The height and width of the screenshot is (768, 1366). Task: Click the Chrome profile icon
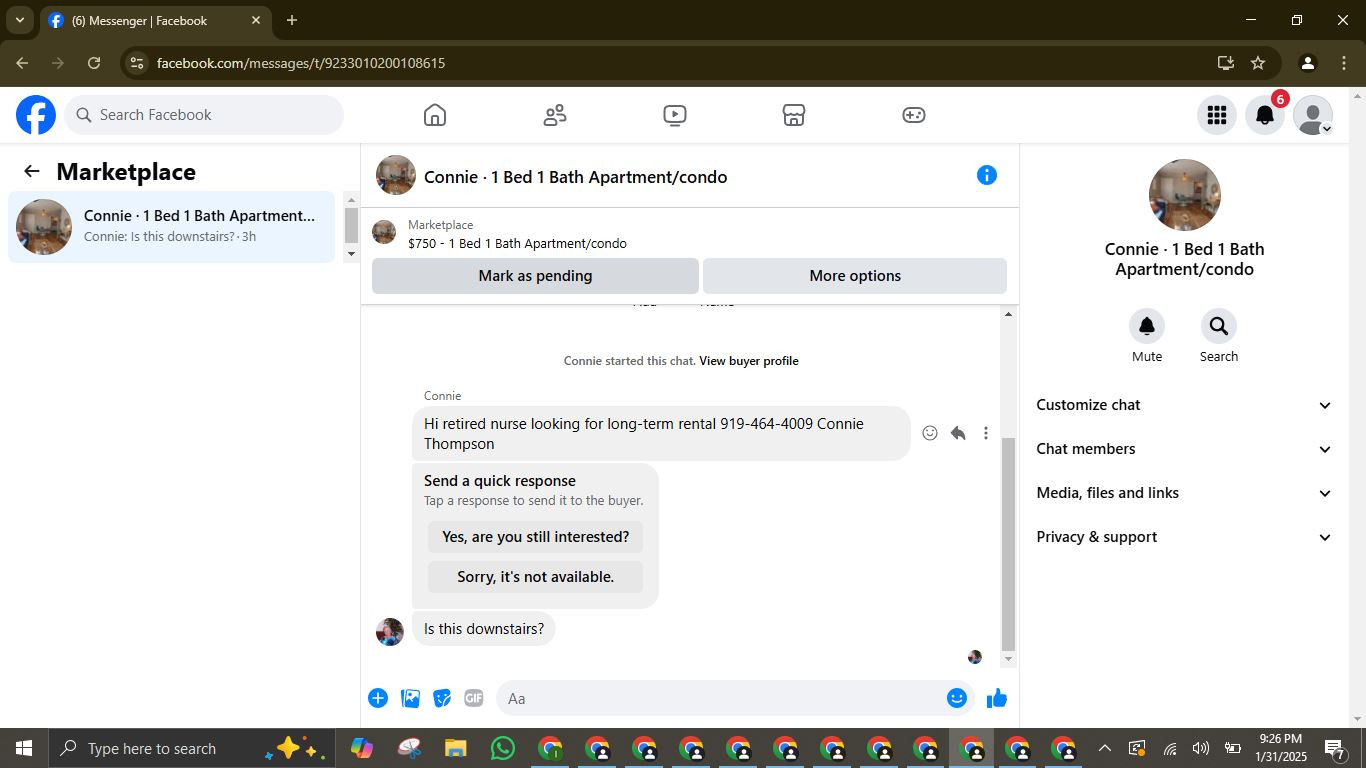point(1307,63)
